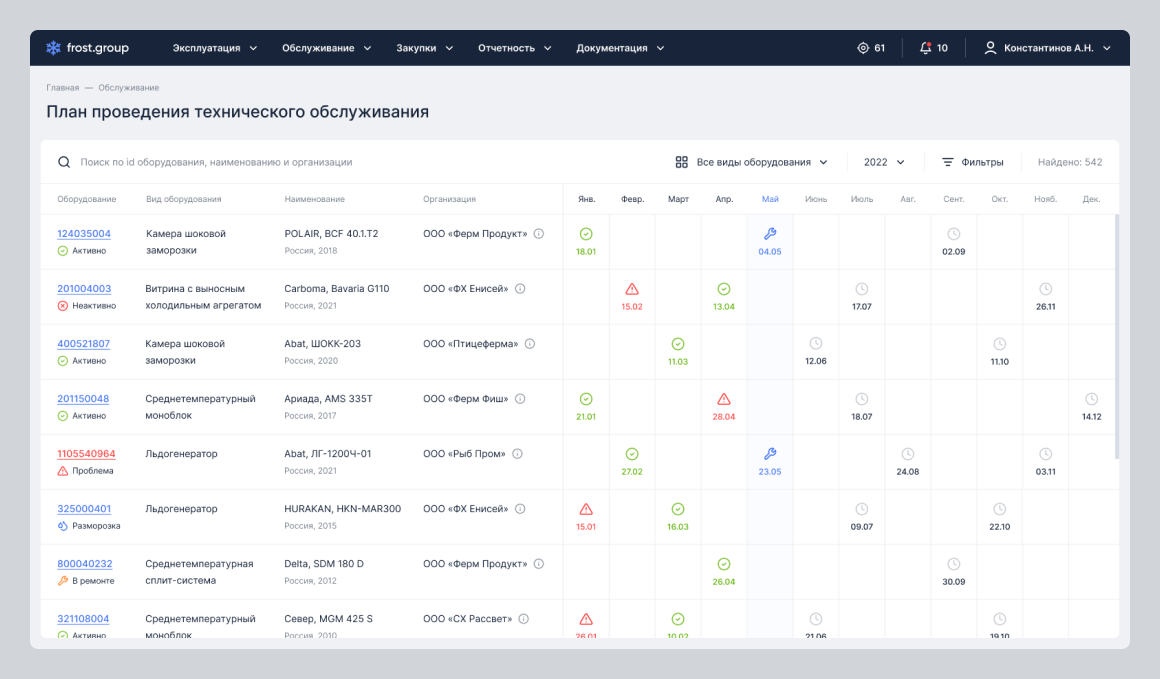Click the Неактивно status label

[94, 305]
